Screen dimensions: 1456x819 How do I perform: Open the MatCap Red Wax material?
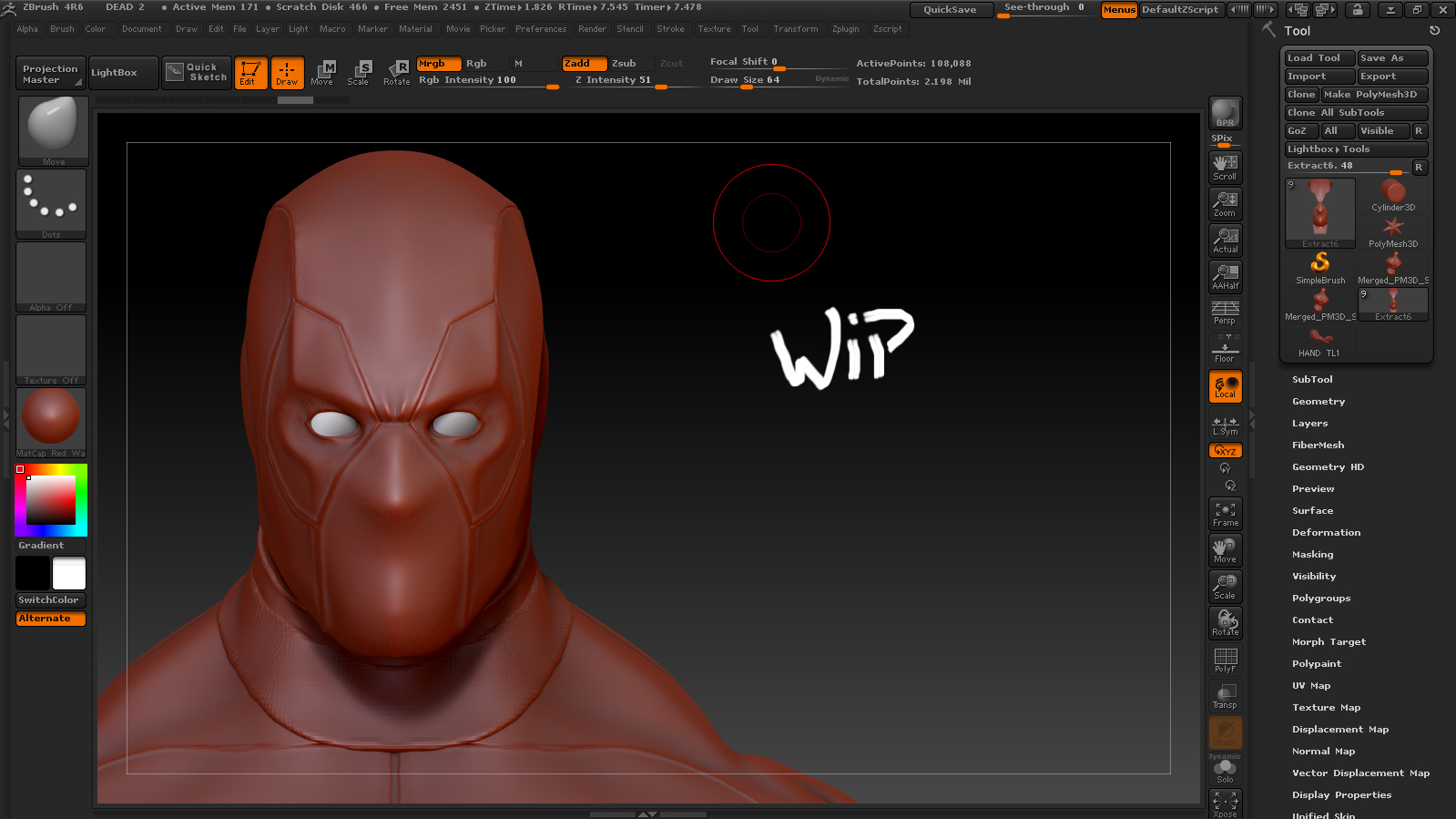coord(51,423)
